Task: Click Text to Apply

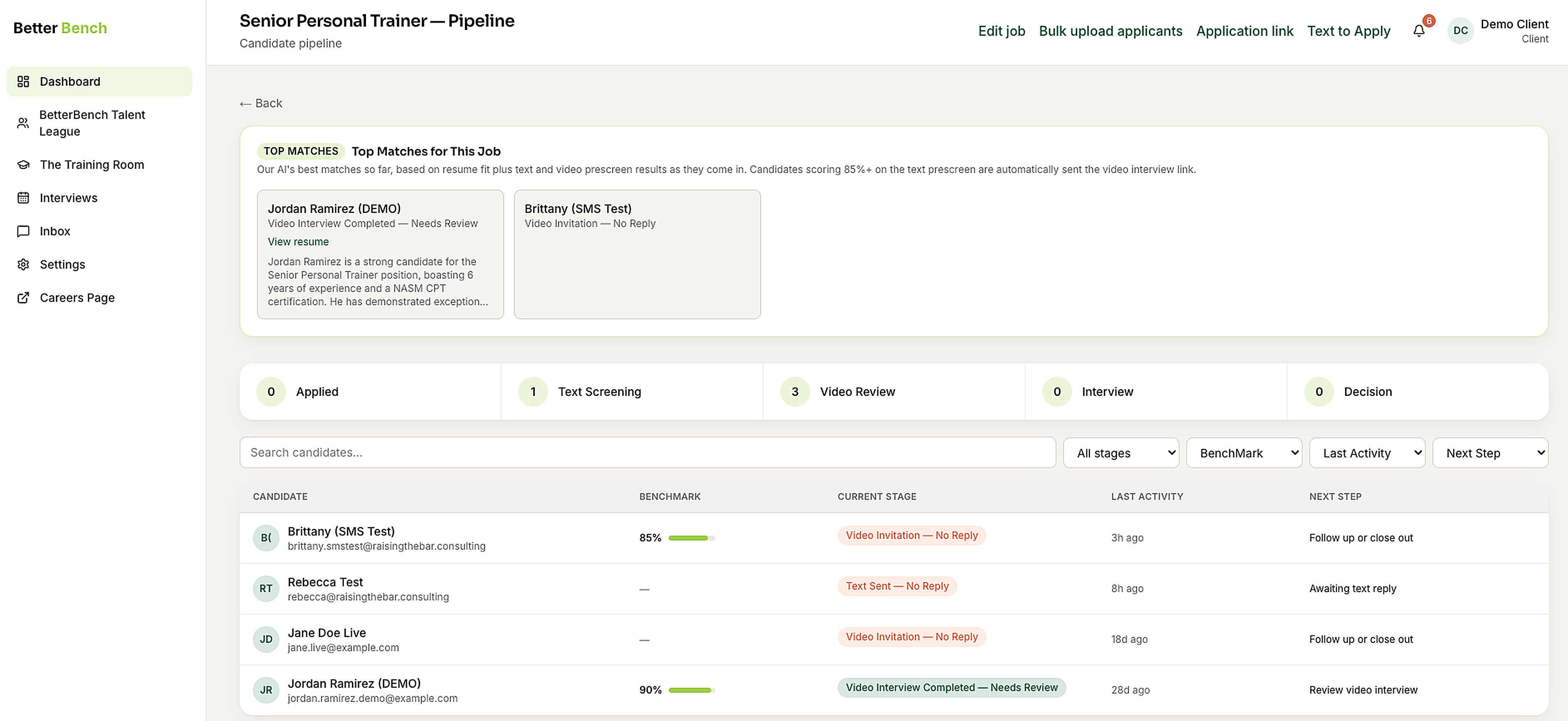Action: click(x=1348, y=31)
